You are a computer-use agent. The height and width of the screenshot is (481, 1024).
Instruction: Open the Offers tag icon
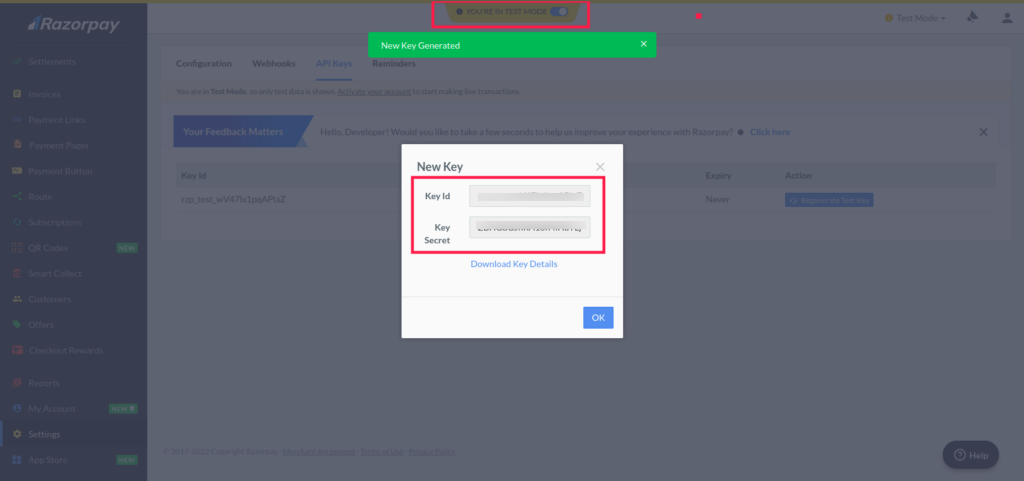(17, 325)
